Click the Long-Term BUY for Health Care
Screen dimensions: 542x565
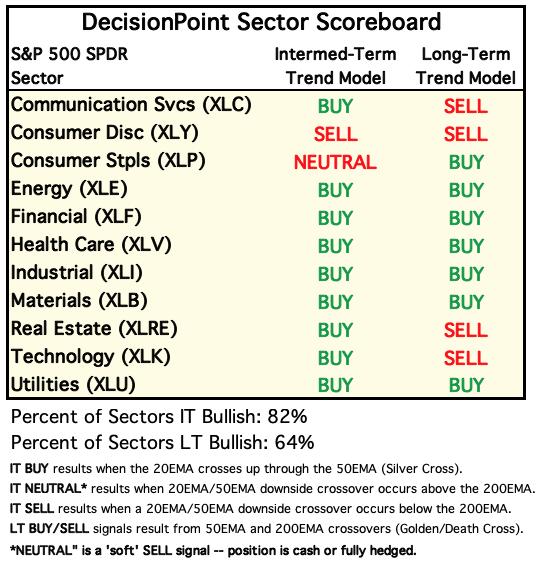point(466,246)
